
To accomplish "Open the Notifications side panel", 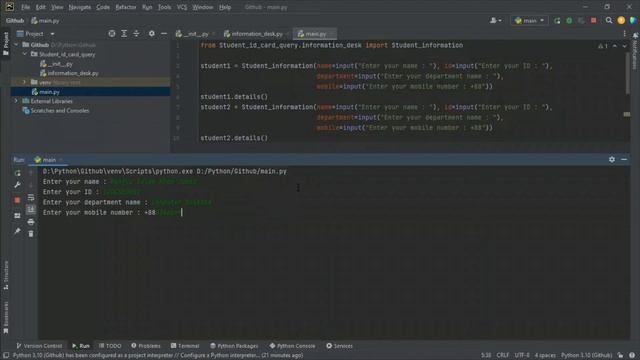I will tap(635, 51).
